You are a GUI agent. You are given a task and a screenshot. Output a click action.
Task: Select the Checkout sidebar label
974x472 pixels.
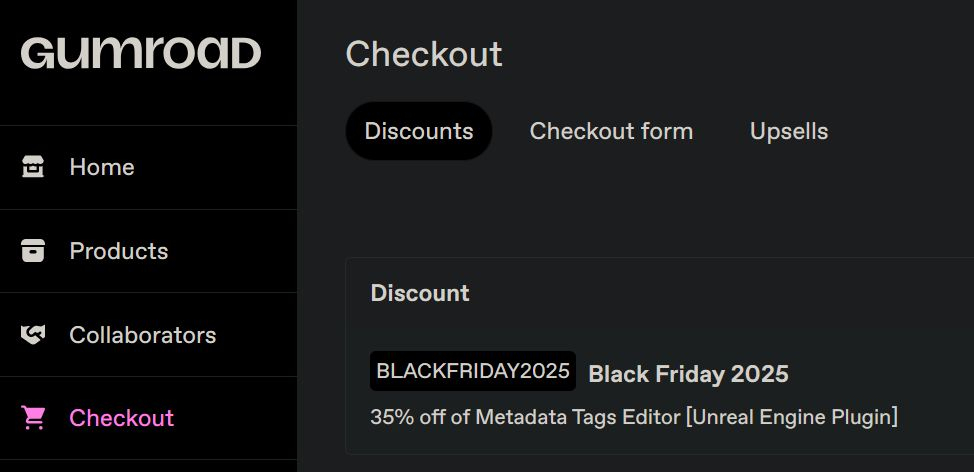(x=121, y=418)
